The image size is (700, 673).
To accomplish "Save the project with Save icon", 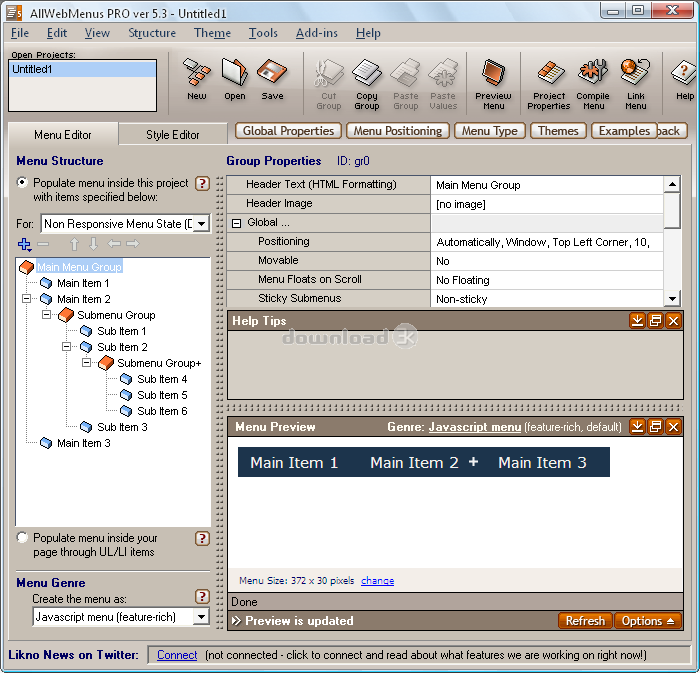I will pyautogui.click(x=272, y=79).
